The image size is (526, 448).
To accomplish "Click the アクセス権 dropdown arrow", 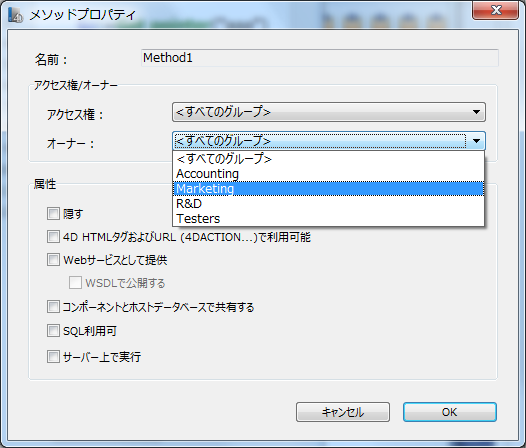I will tap(476, 112).
